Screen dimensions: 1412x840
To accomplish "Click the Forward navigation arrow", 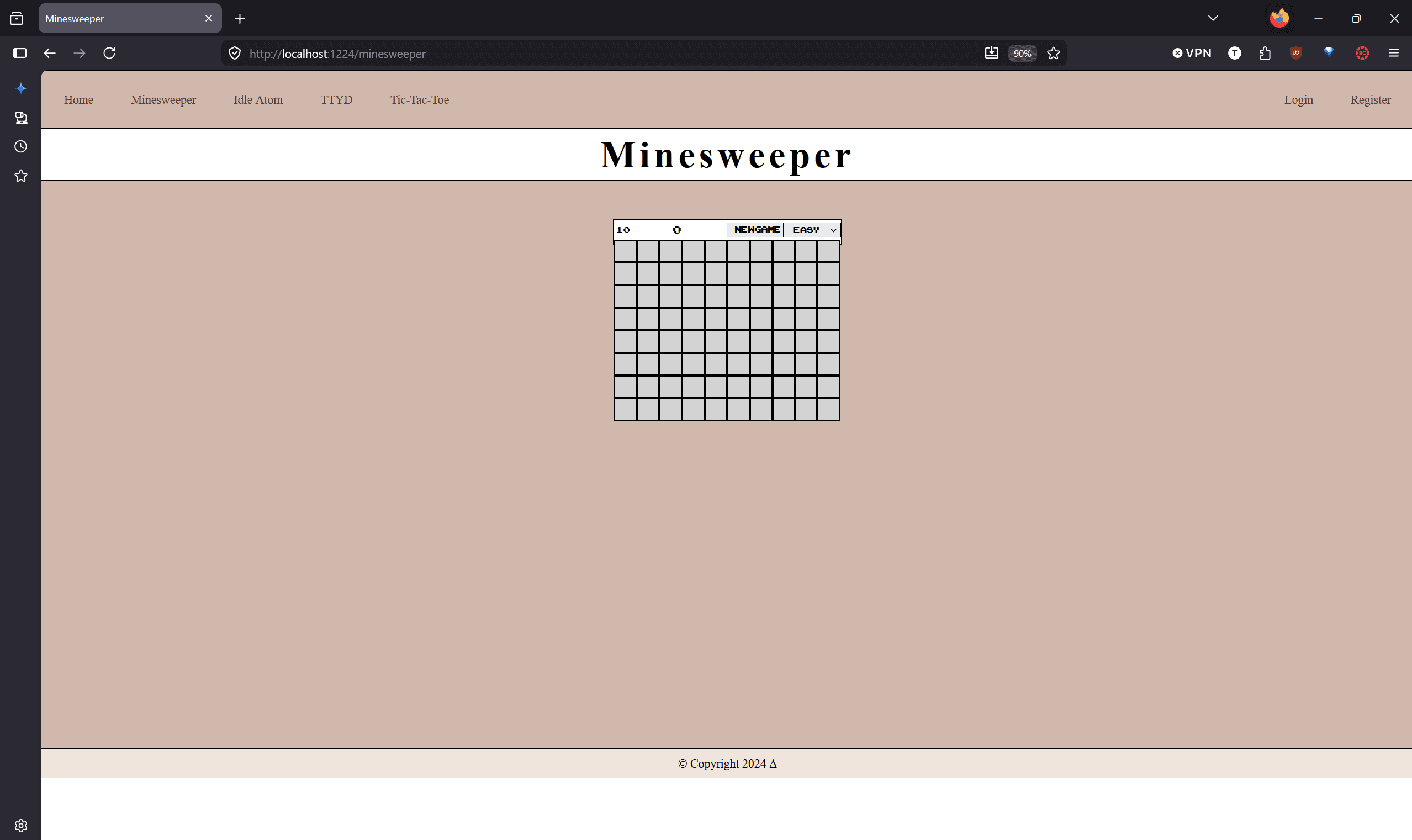I will (x=79, y=53).
